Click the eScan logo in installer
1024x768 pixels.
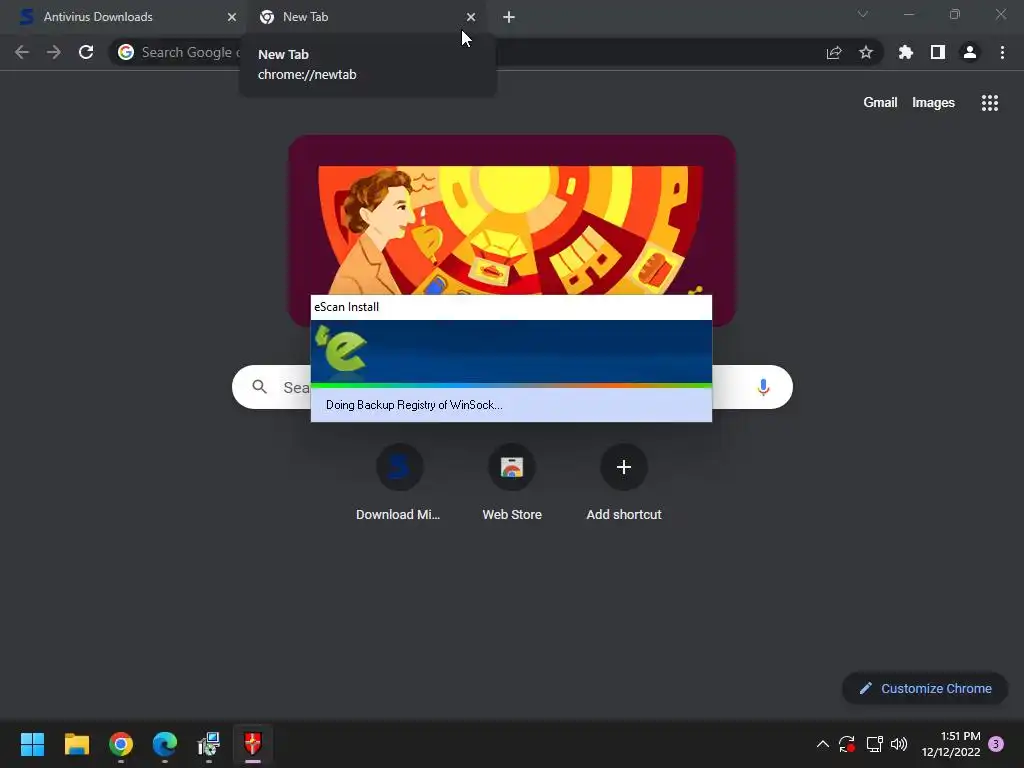340,349
